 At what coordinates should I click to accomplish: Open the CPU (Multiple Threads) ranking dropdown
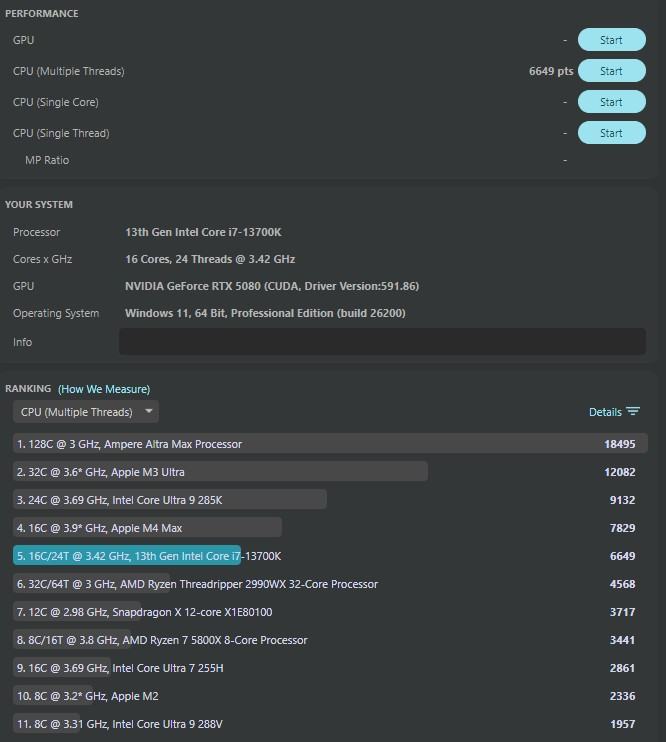(x=86, y=412)
